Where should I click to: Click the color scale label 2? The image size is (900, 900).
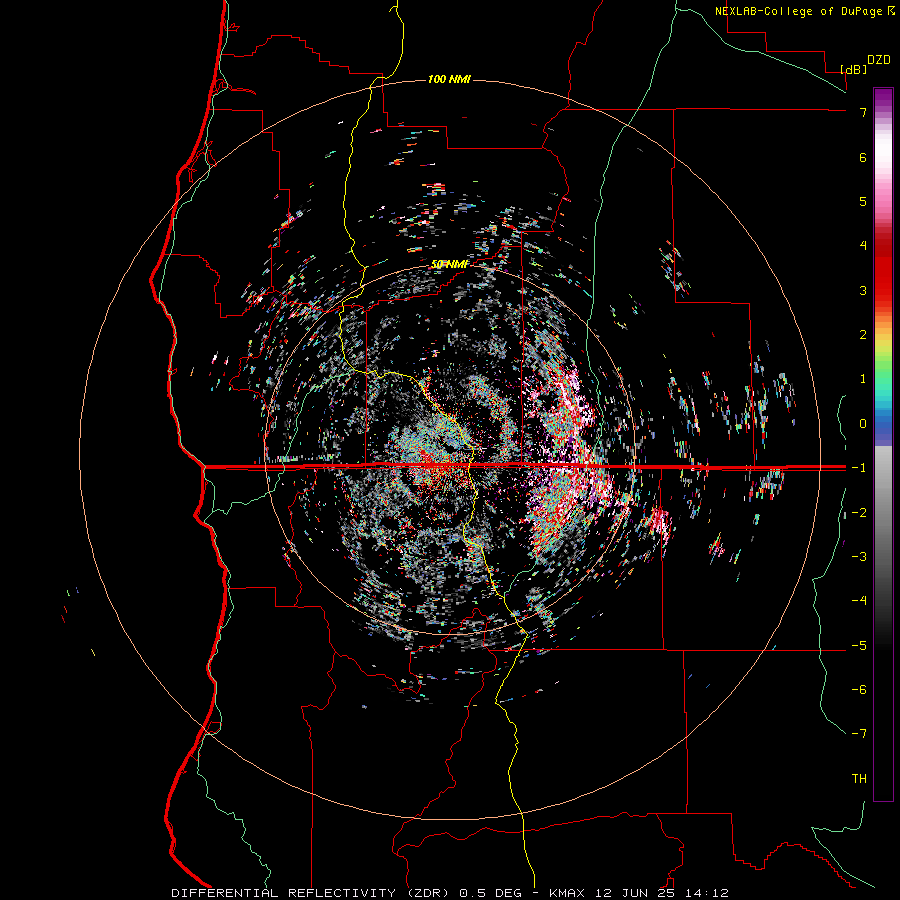pyautogui.click(x=863, y=335)
